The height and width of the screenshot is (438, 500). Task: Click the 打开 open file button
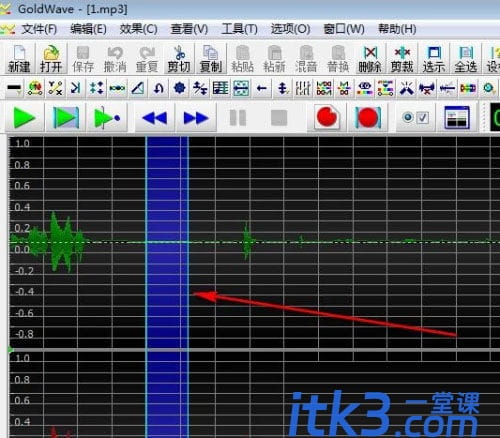(51, 59)
